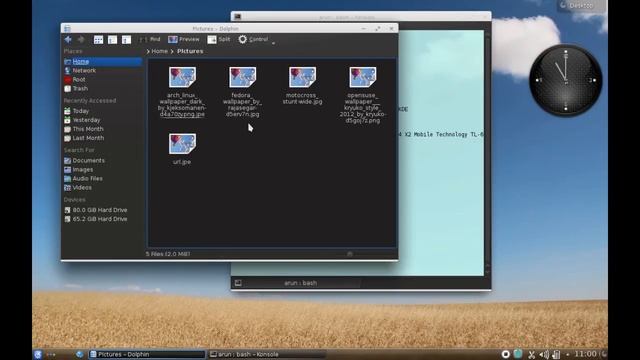The image size is (640, 360).
Task: Click the Videos search icon
Action: (67, 187)
